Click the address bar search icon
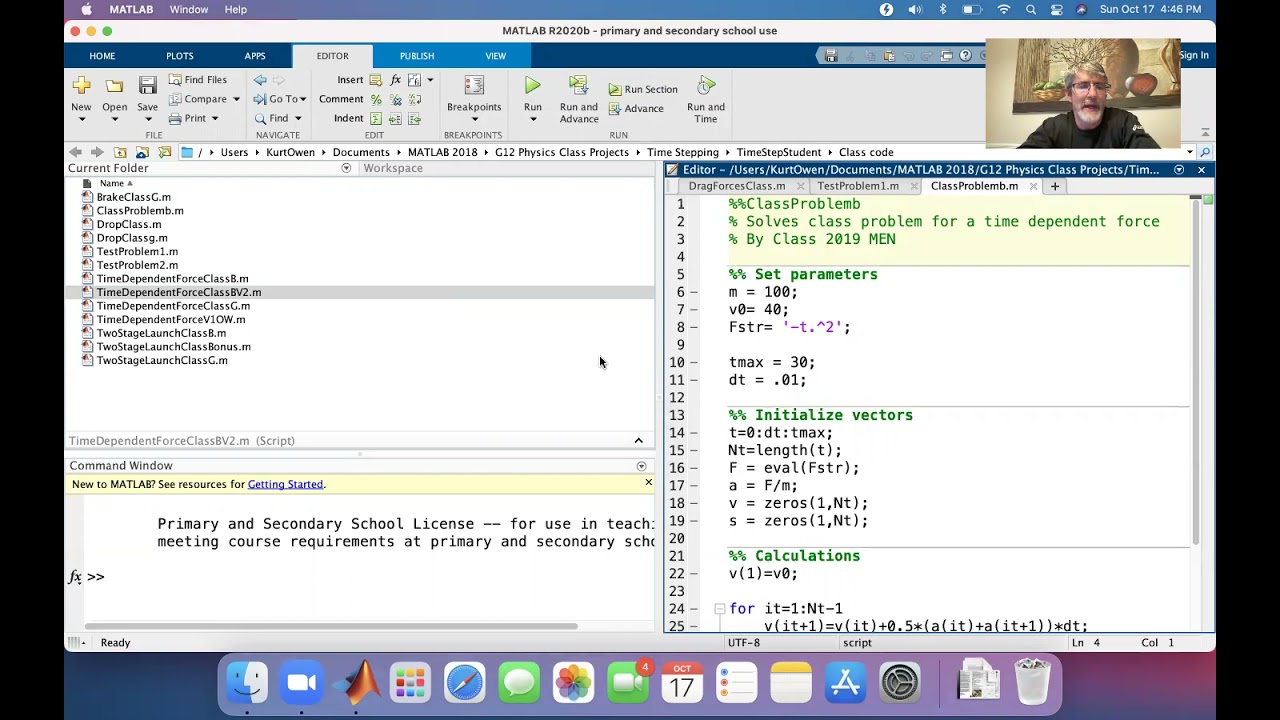 click(1204, 152)
